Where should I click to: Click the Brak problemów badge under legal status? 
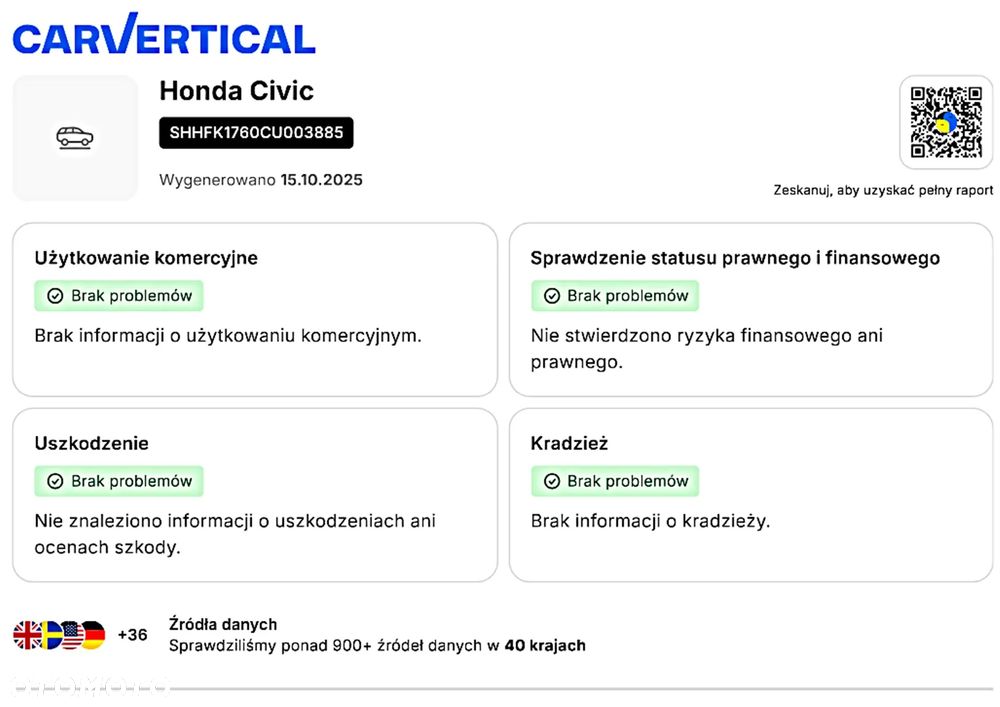point(616,296)
